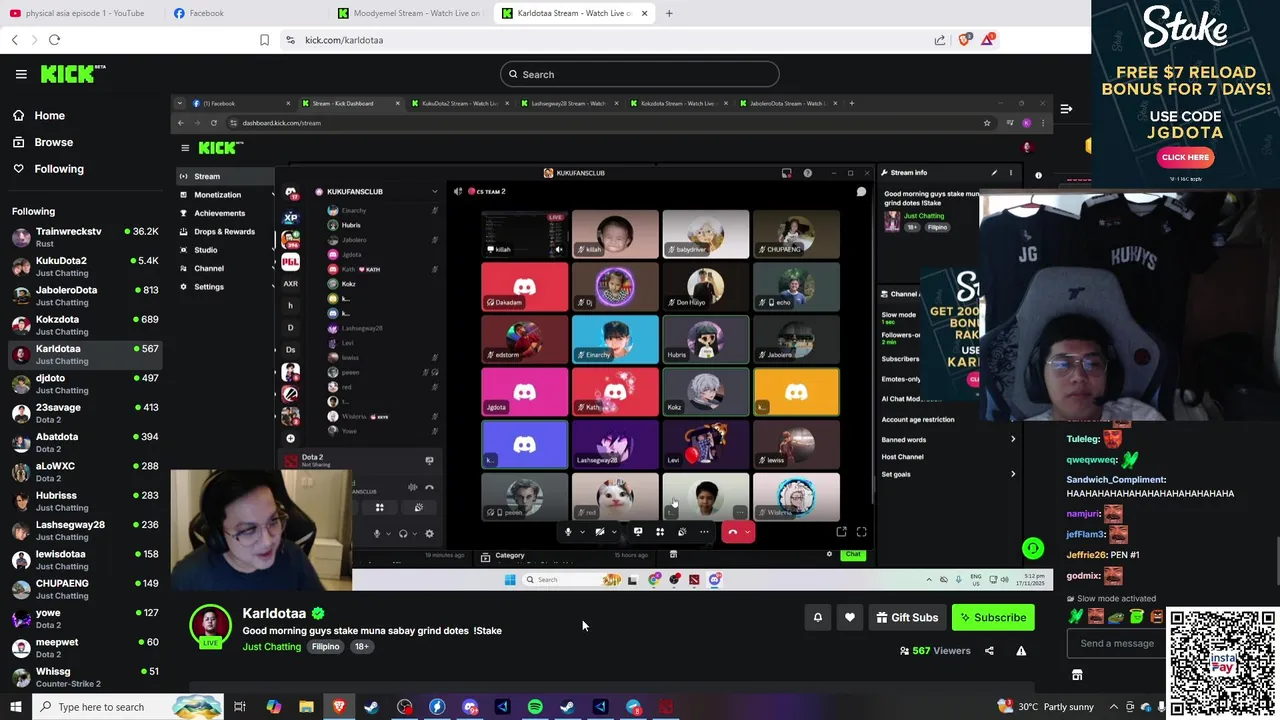Viewport: 1280px width, 720px height.
Task: Click the Filipino language tag
Action: click(325, 647)
